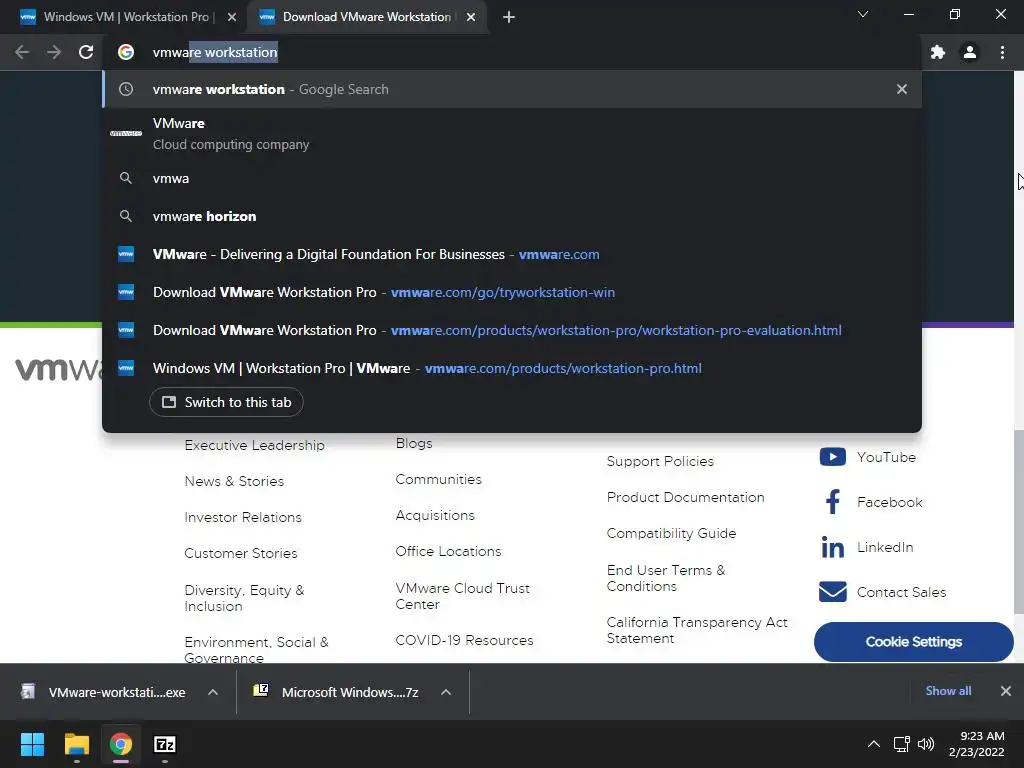Show all downloads

pyautogui.click(x=948, y=691)
